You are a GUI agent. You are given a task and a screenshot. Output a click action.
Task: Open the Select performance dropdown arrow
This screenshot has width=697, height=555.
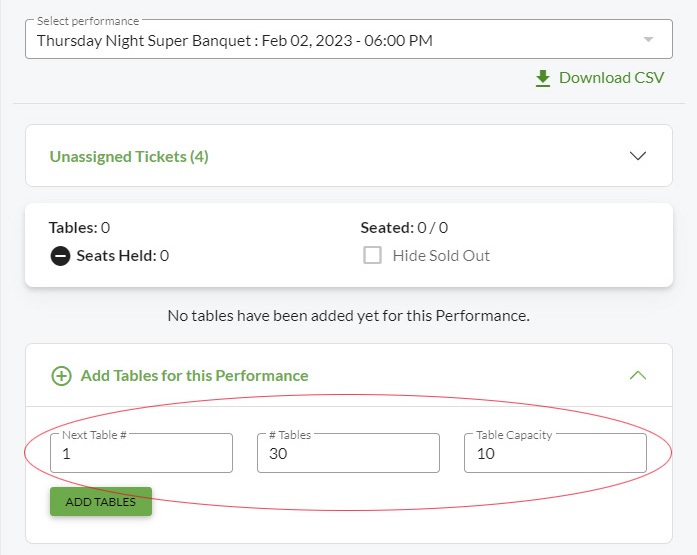(x=649, y=39)
